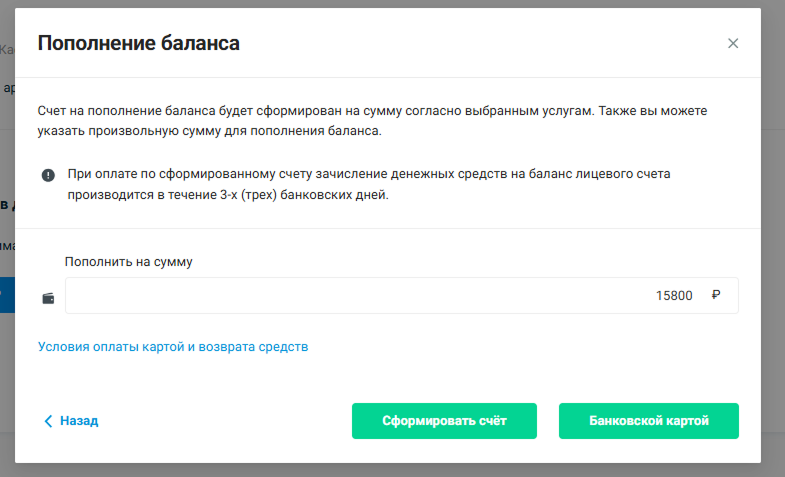Click the Сформировать счёт button

click(x=444, y=421)
